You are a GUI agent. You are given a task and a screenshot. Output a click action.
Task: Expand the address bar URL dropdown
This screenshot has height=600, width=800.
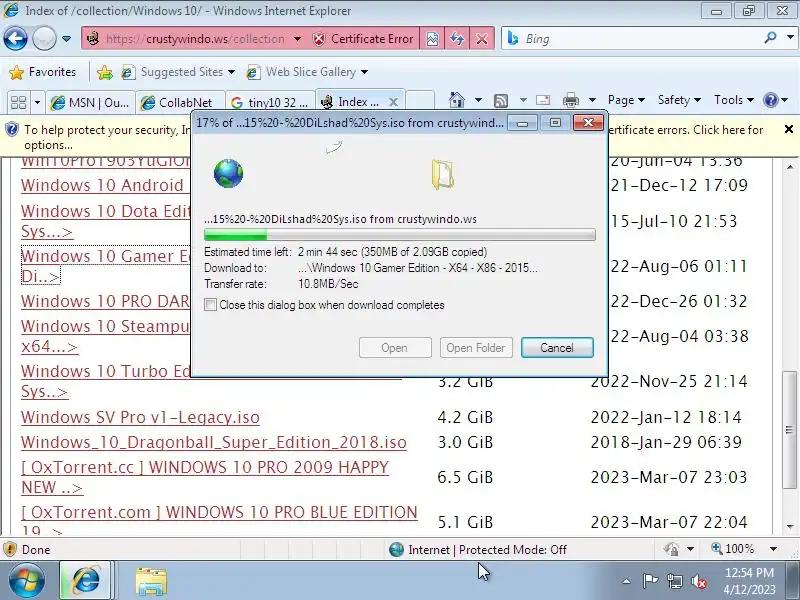tap(297, 39)
